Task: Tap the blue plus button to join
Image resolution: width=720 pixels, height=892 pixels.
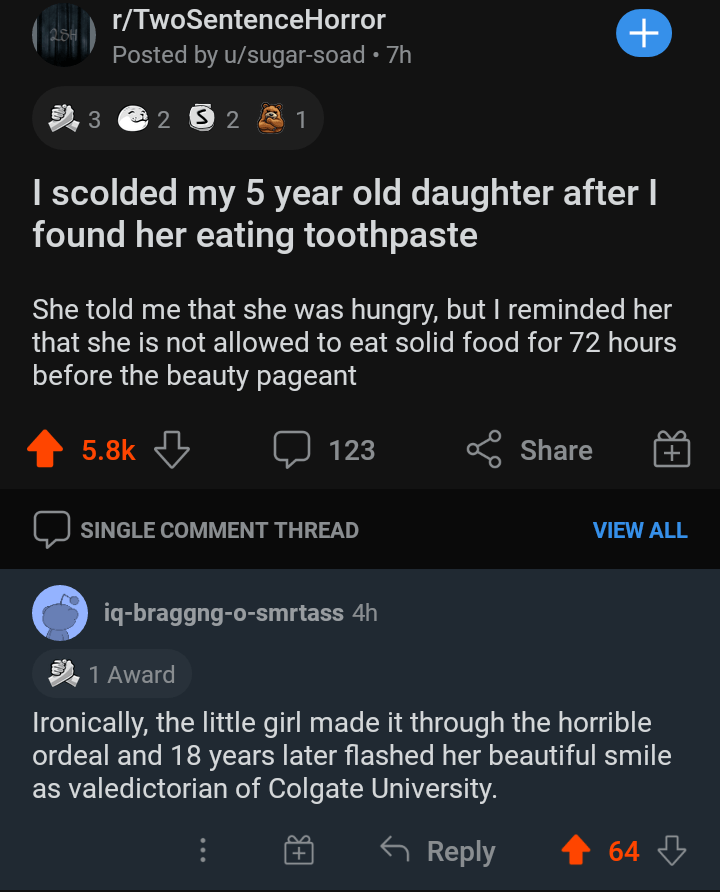Action: point(644,33)
